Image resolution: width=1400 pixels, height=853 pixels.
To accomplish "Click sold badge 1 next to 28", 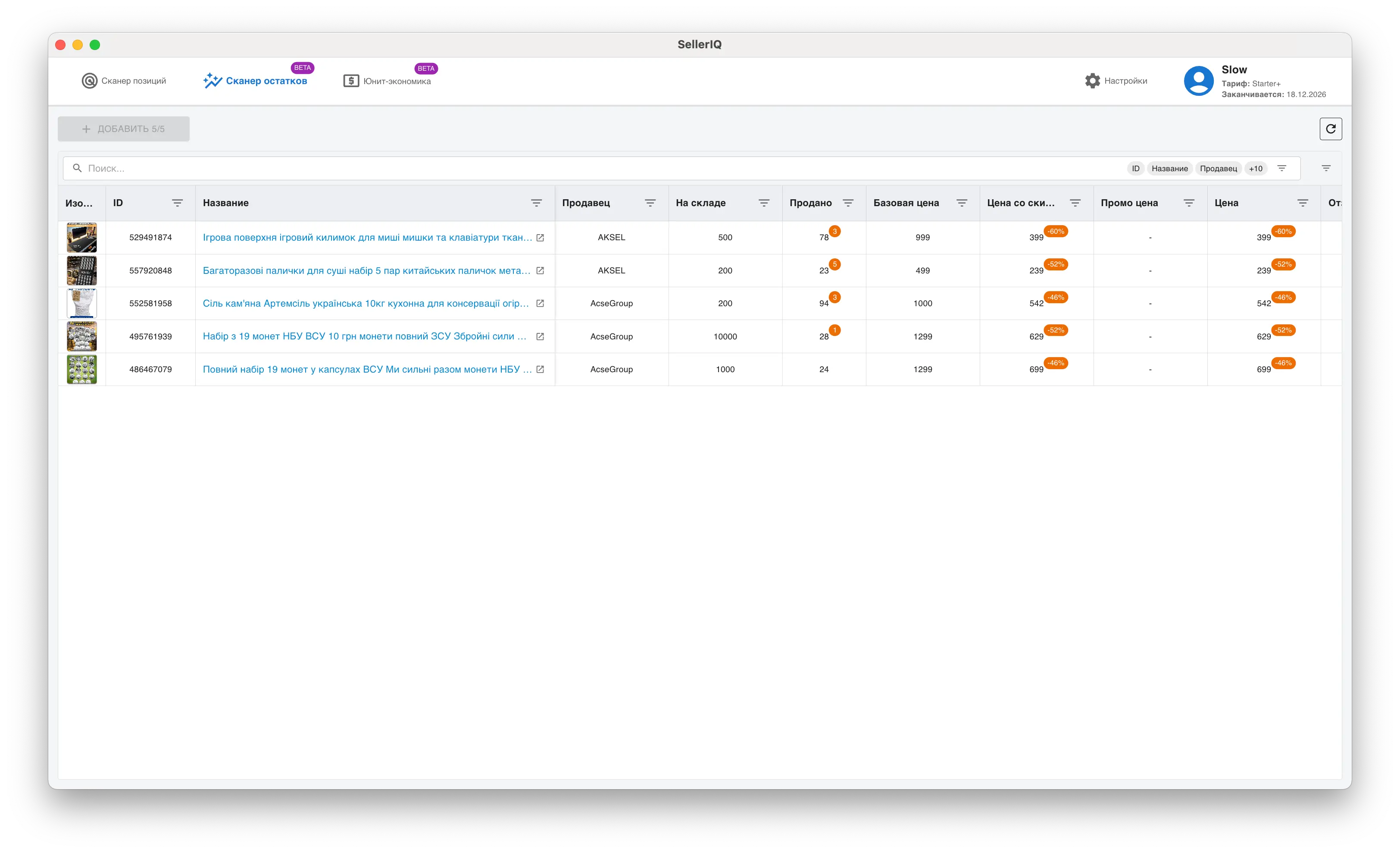I will pos(834,330).
